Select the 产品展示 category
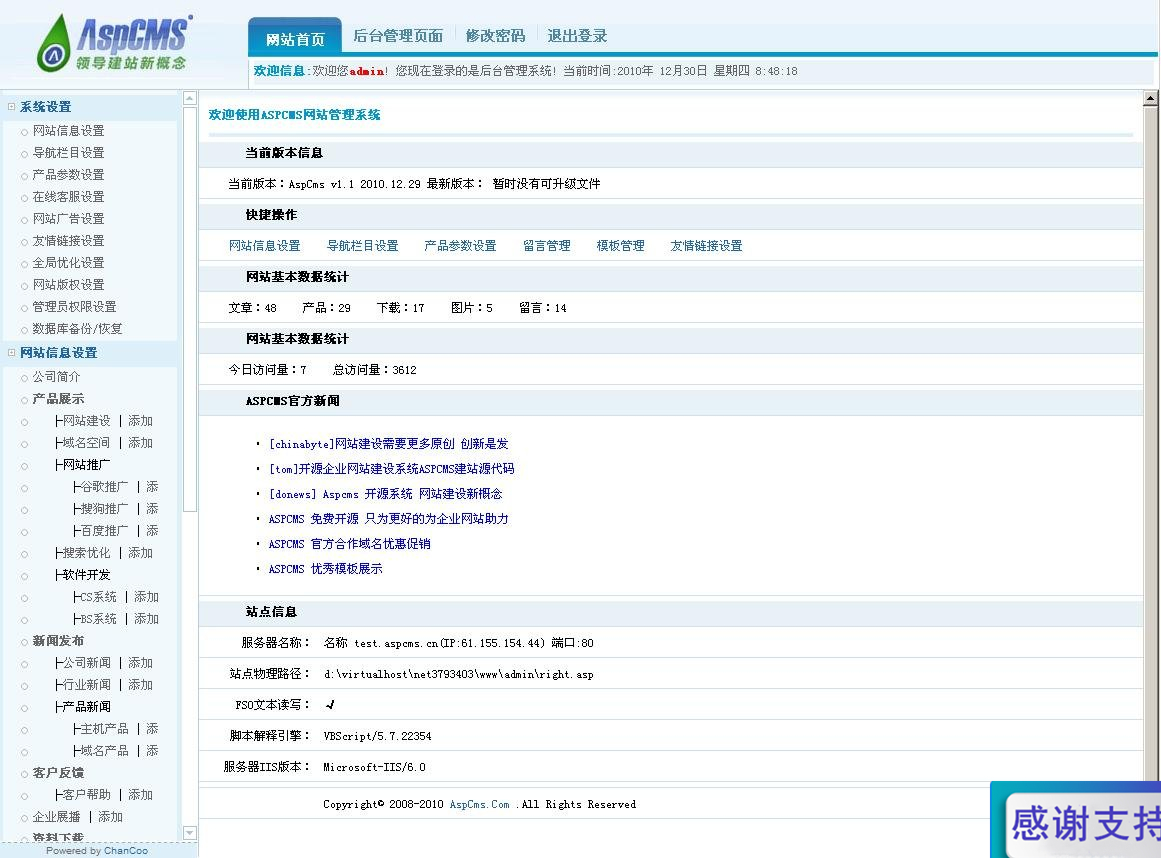1161x858 pixels. click(x=58, y=399)
